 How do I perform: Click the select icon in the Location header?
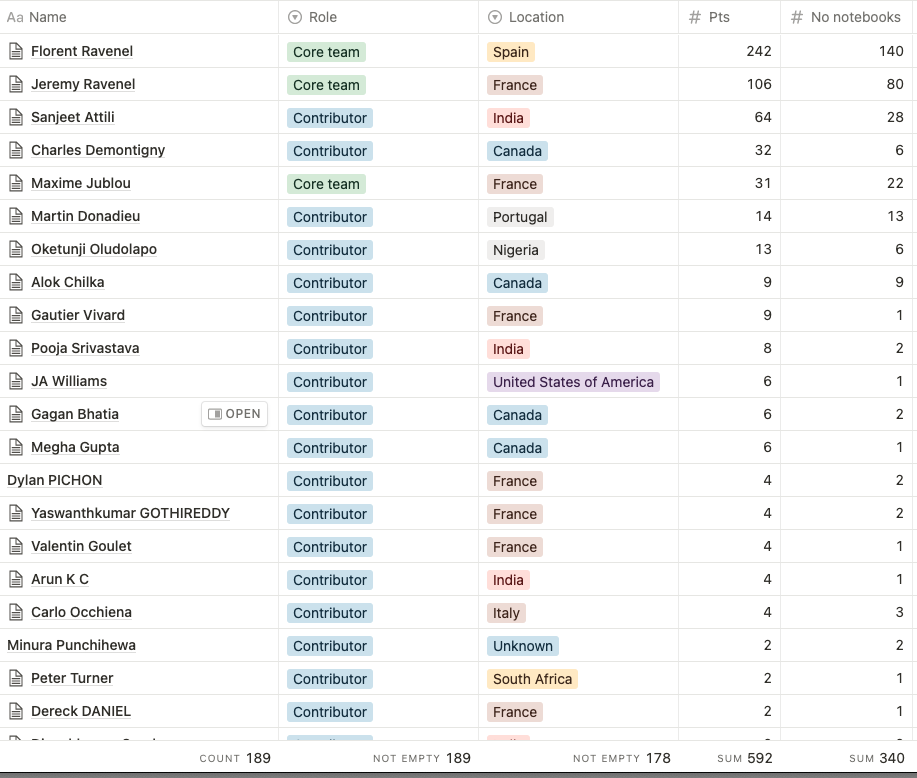[x=493, y=16]
